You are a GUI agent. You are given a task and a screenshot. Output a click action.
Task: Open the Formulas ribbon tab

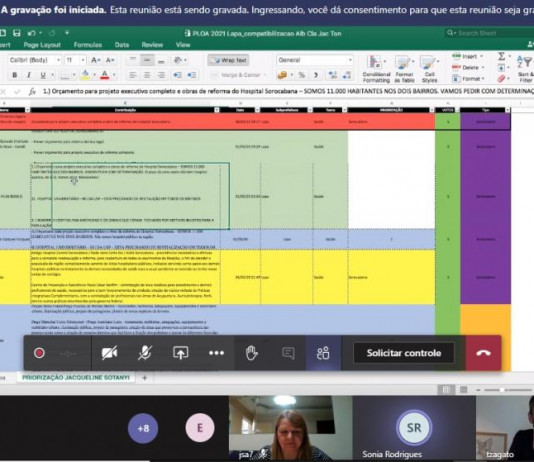point(88,45)
